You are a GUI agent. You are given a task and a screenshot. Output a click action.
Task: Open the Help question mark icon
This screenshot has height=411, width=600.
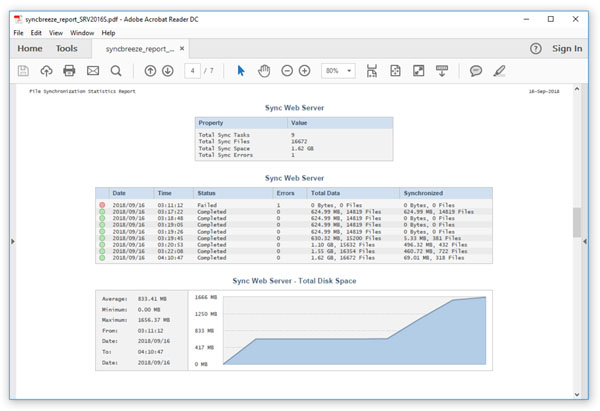536,49
